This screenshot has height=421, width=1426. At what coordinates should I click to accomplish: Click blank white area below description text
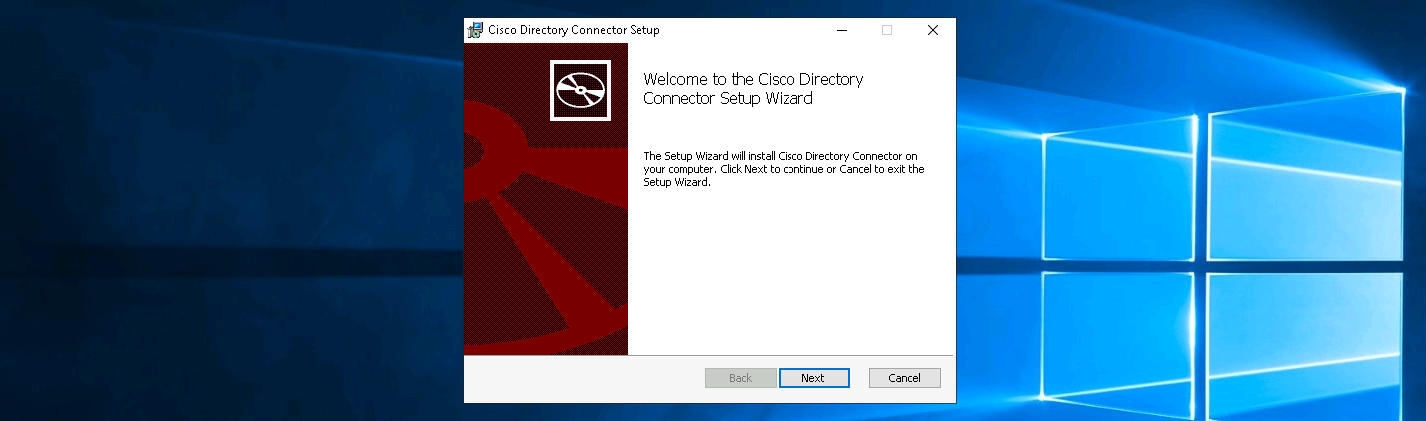[x=790, y=270]
